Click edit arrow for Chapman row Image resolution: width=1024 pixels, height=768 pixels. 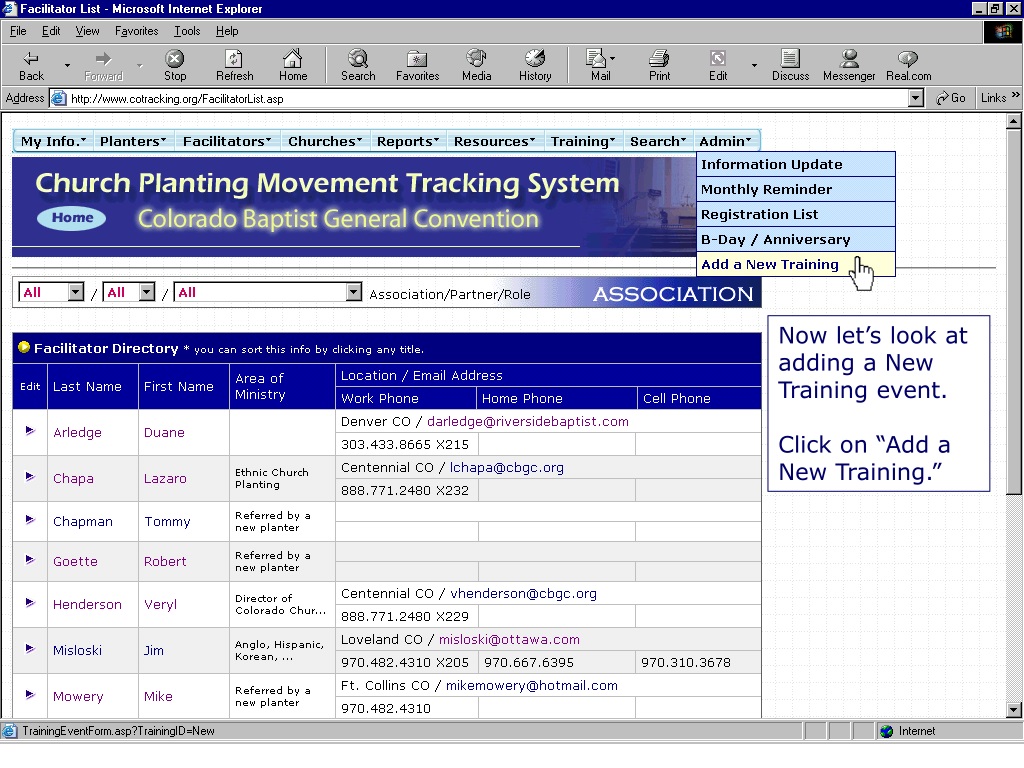click(x=30, y=520)
